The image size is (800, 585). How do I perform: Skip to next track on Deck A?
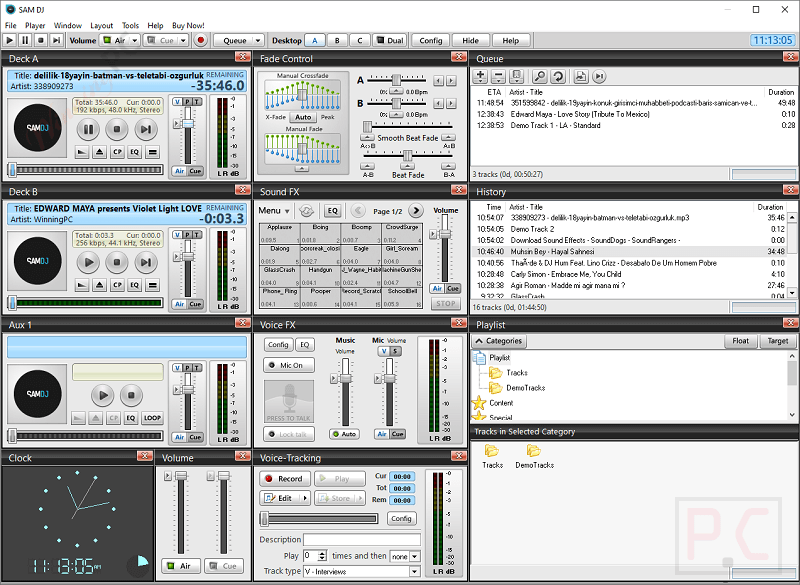pos(145,130)
